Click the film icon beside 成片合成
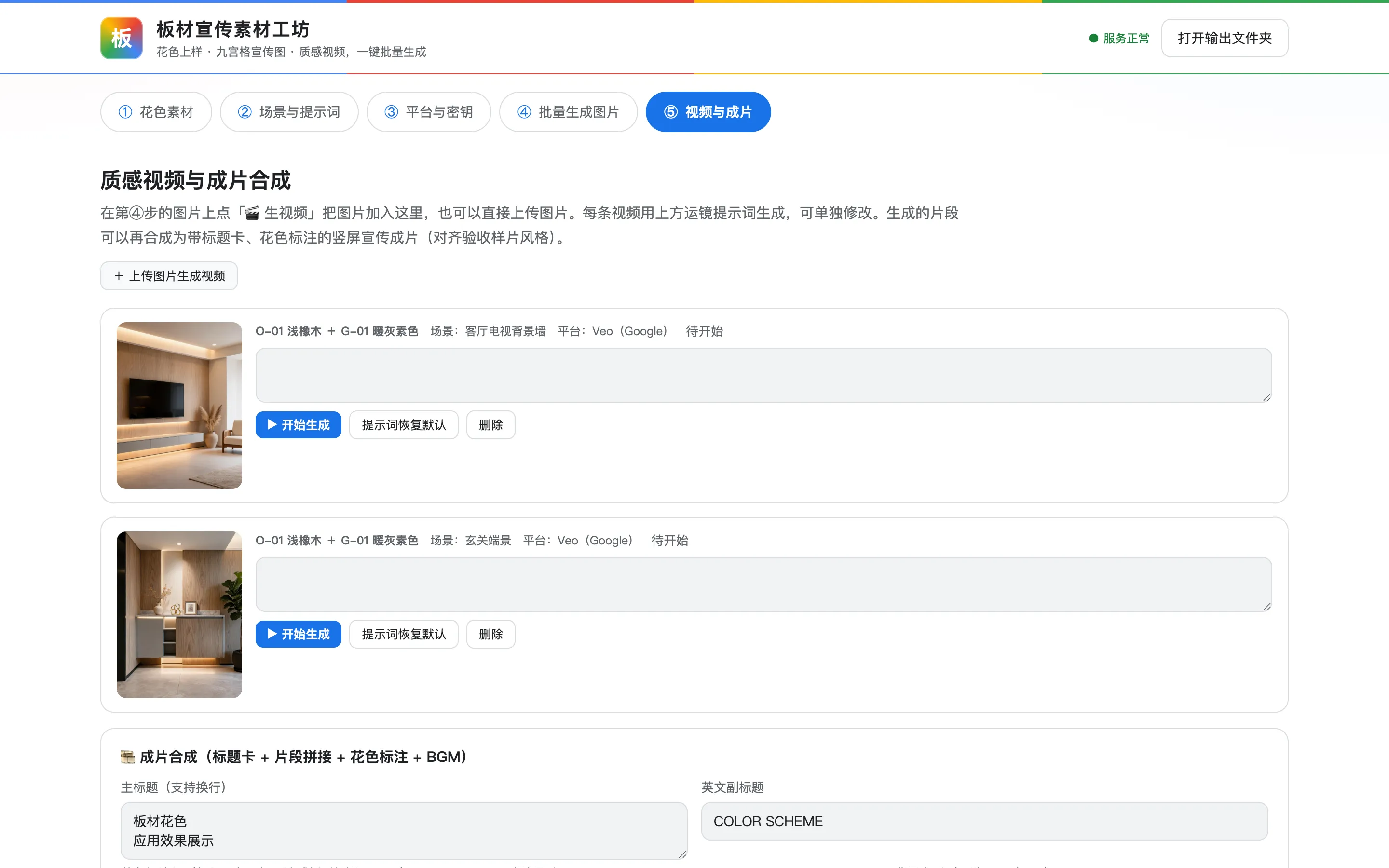Image resolution: width=1389 pixels, height=868 pixels. (127, 757)
